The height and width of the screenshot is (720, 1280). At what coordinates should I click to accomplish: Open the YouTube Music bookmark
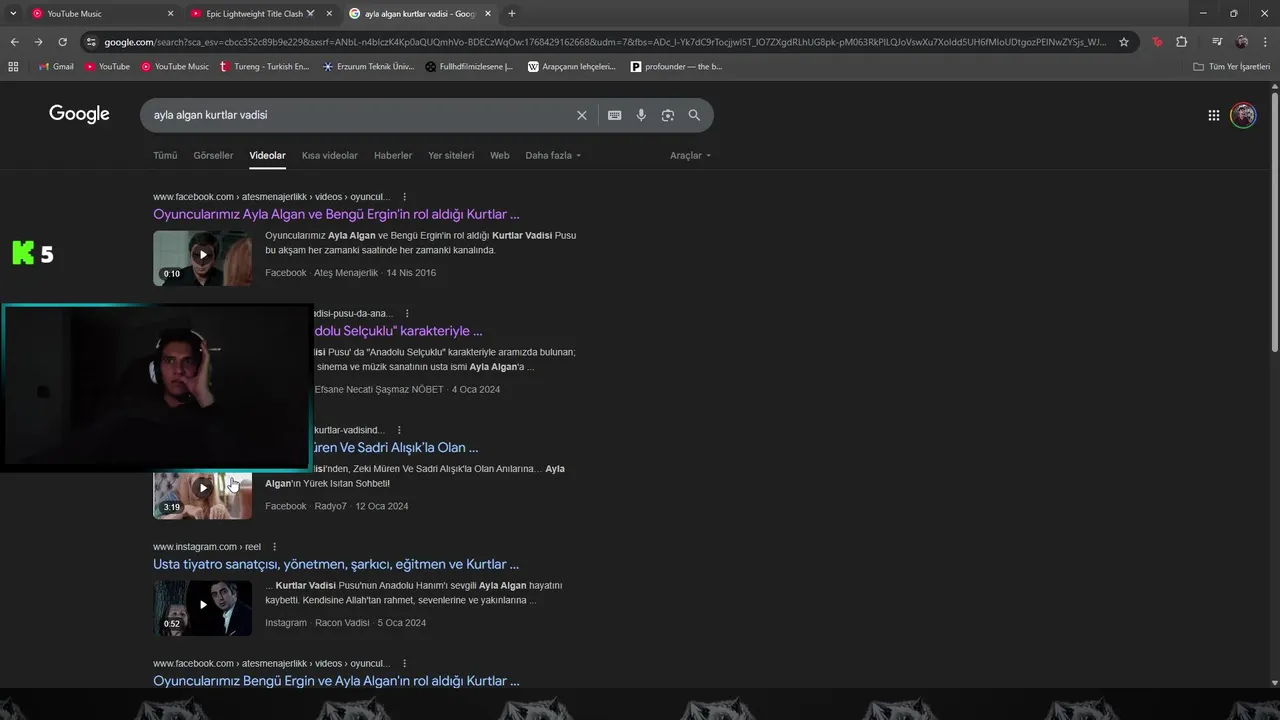coord(175,67)
